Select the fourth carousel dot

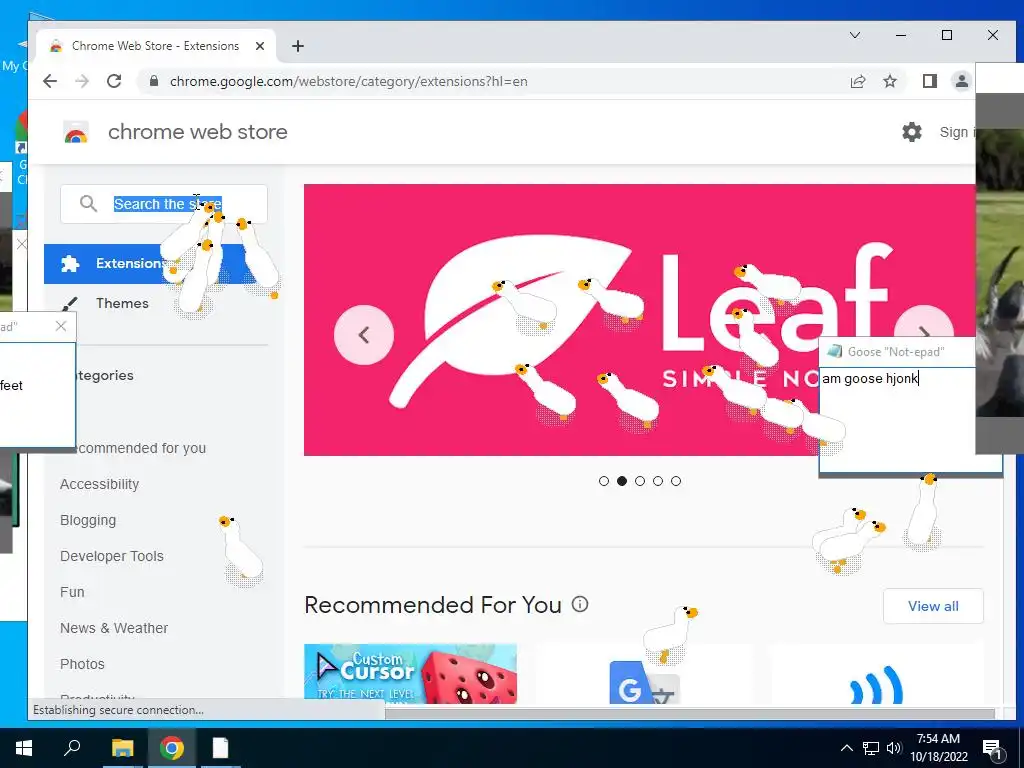pyautogui.click(x=658, y=481)
